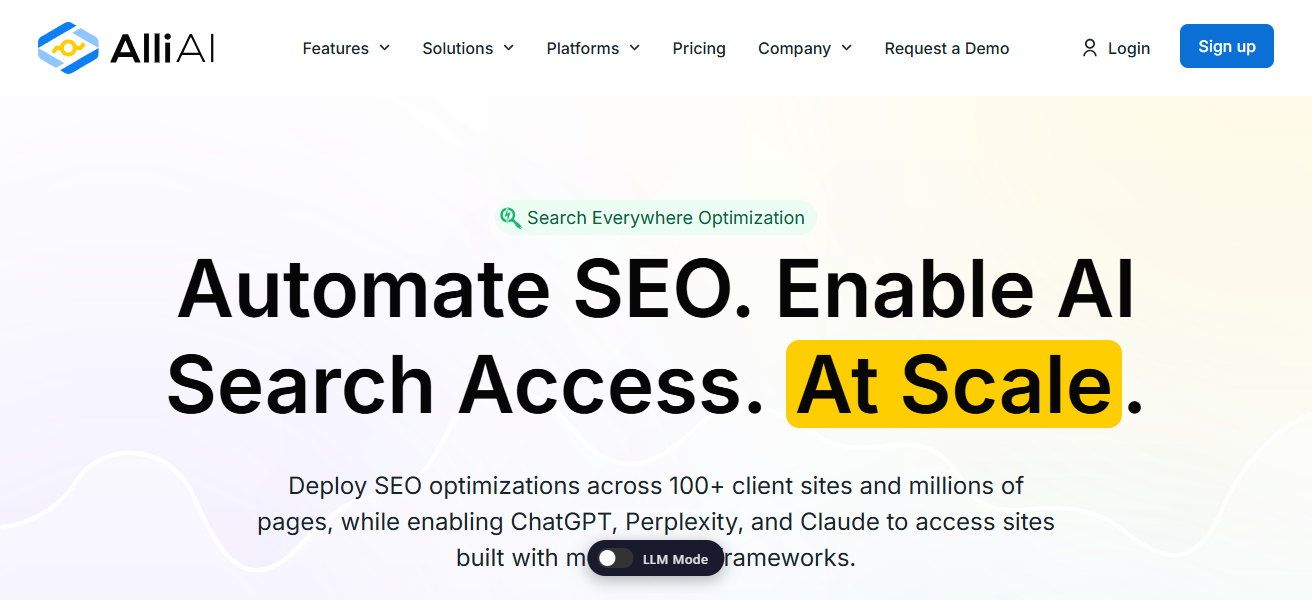This screenshot has height=600, width=1312.
Task: Click the user profile icon beside Login
Action: [1090, 48]
